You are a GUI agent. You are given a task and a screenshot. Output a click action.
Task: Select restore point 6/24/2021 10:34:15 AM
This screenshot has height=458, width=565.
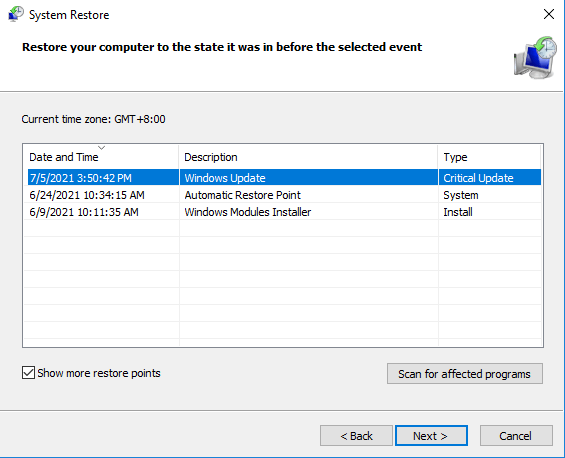284,195
